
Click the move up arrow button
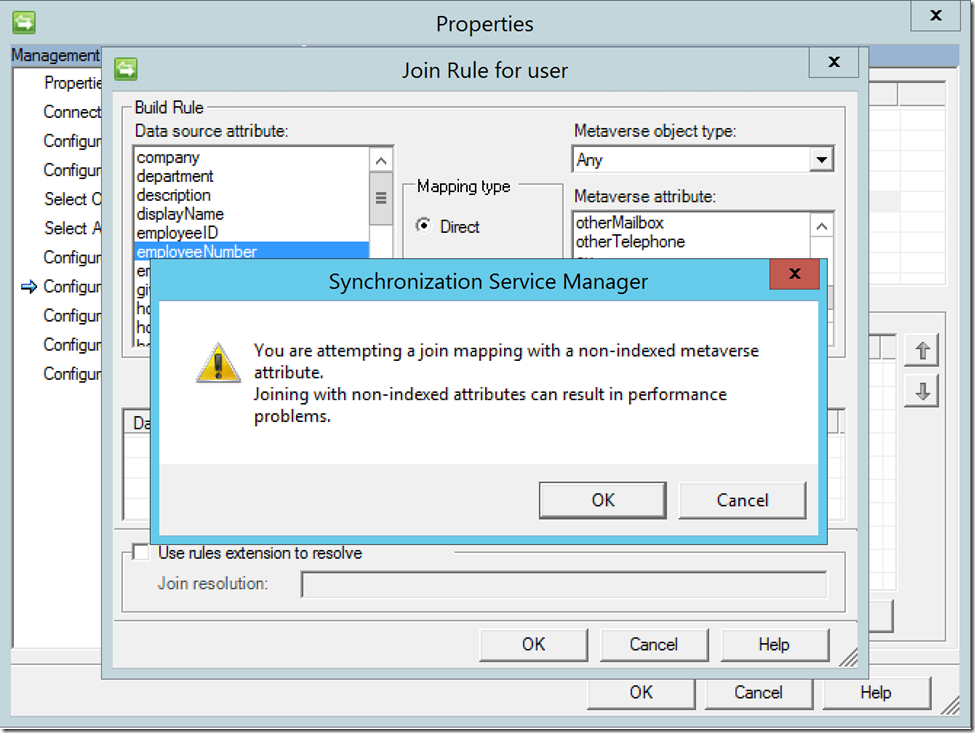pos(922,351)
